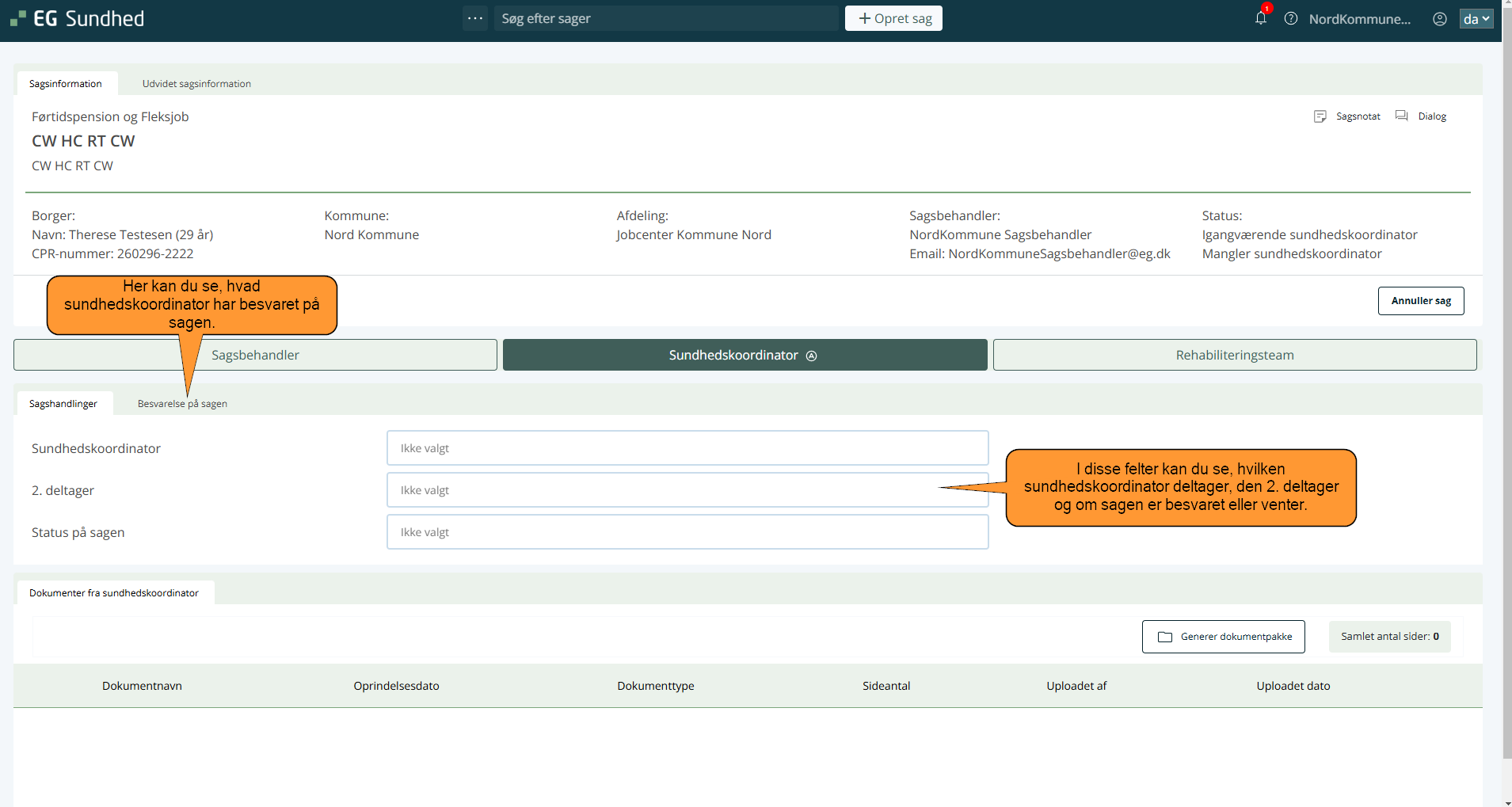This screenshot has height=807, width=1512.
Task: Open the Sundhedskoordinator dropdown field
Action: 687,448
